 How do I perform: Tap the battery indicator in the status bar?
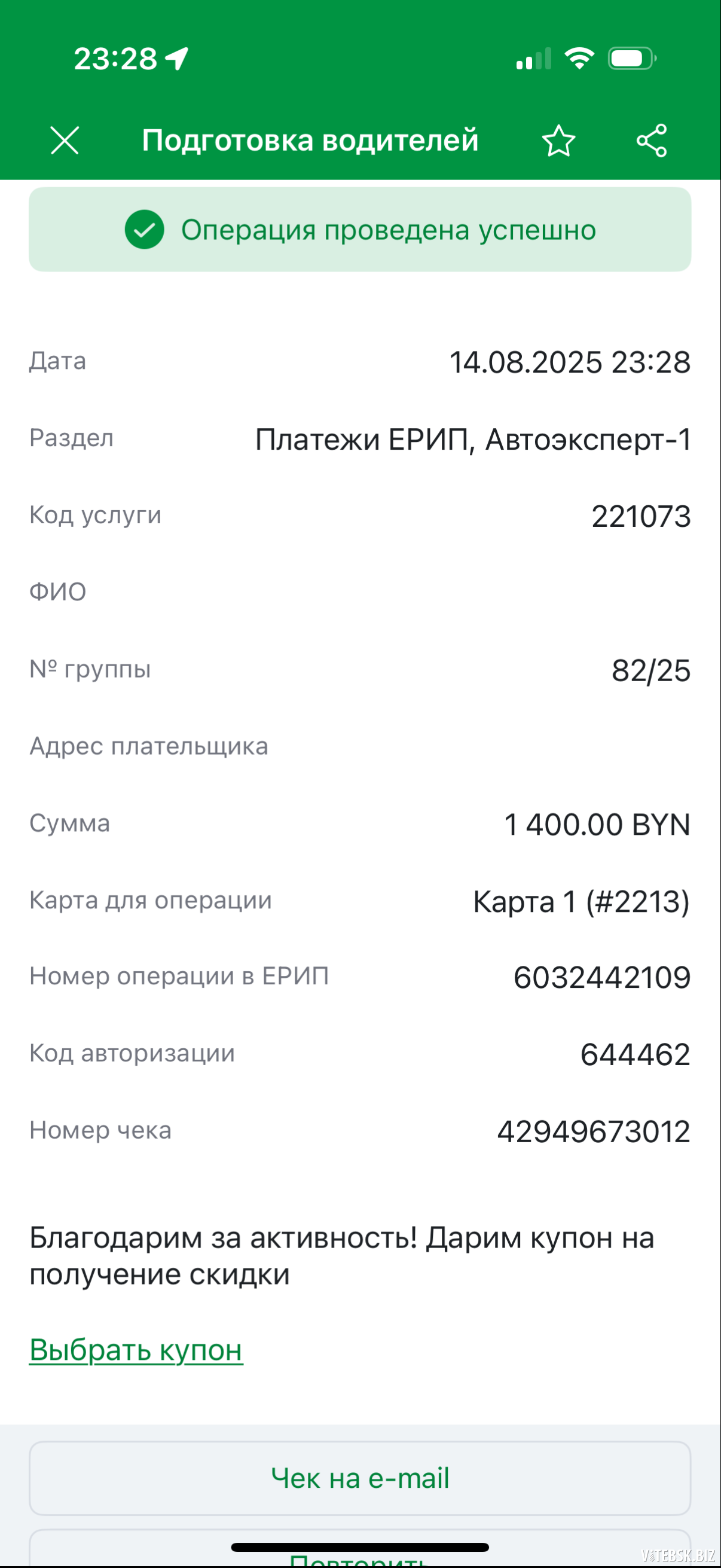click(x=631, y=59)
